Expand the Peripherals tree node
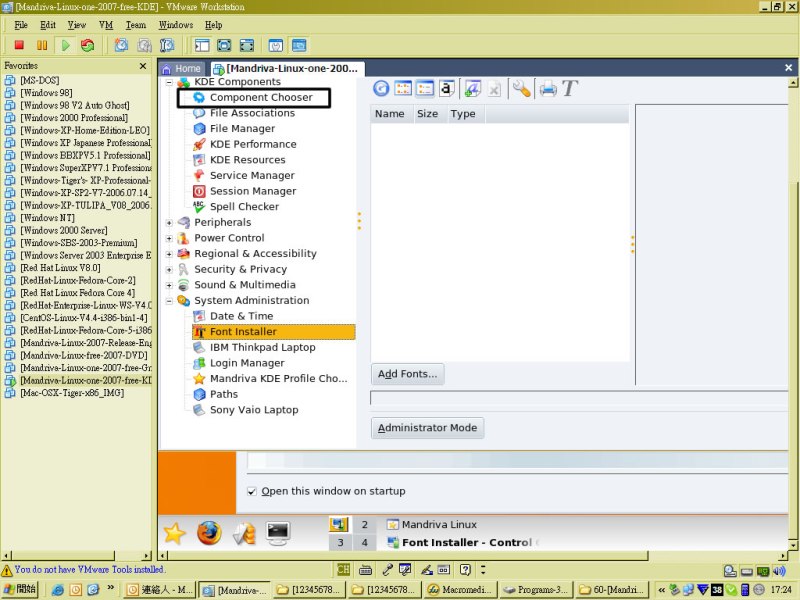 [x=169, y=223]
